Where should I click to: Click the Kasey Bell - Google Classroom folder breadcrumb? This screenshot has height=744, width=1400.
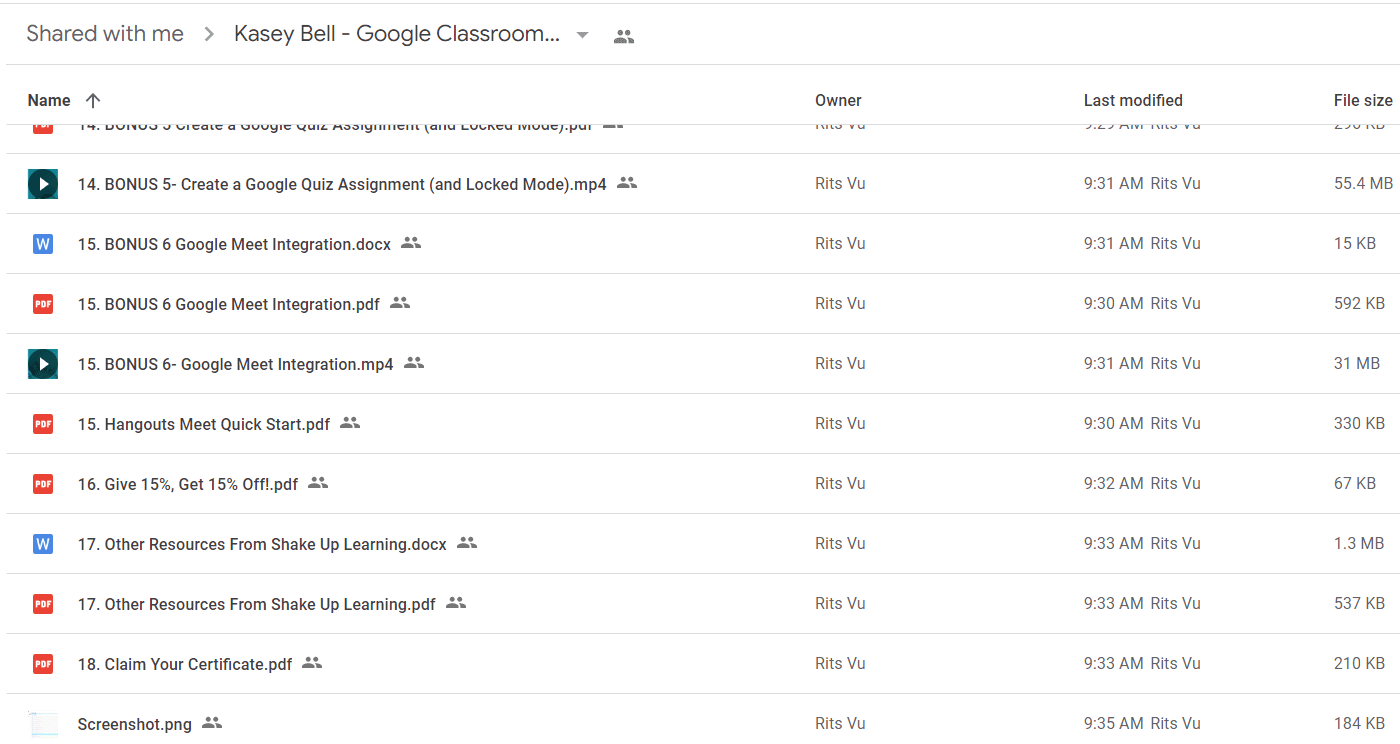click(397, 34)
